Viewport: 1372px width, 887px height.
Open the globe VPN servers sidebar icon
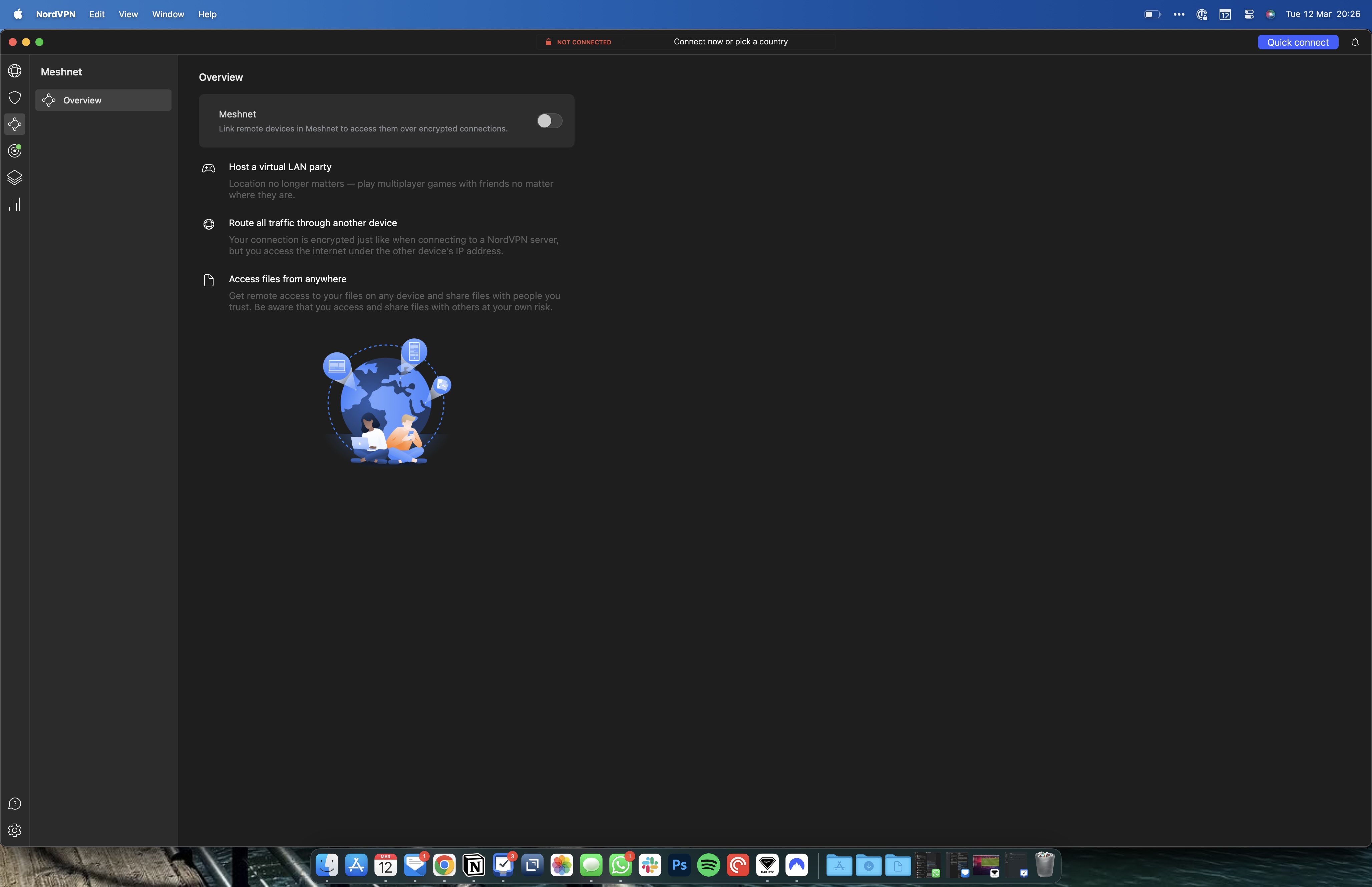15,71
